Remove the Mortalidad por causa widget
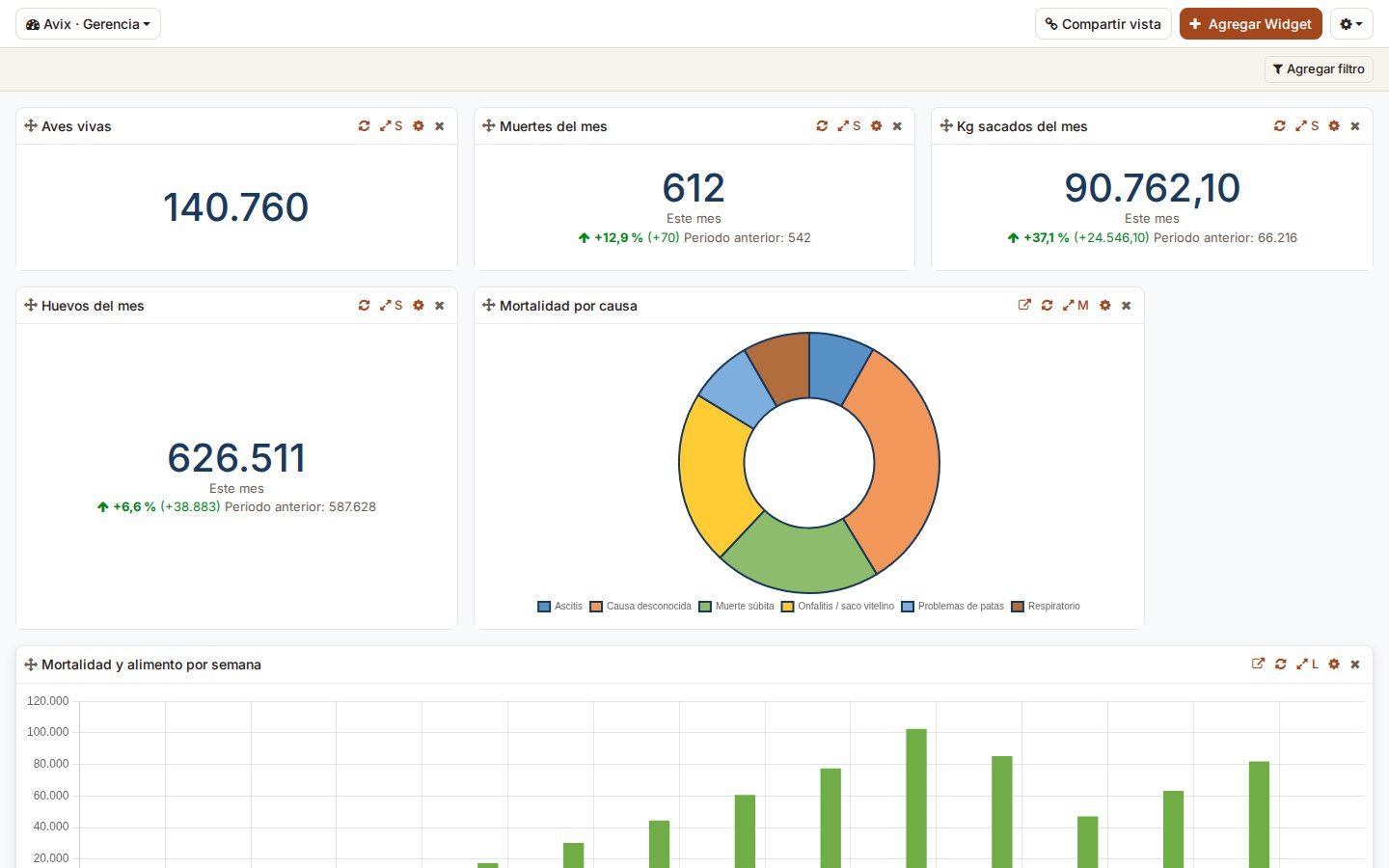This screenshot has height=868, width=1389. 1127,306
